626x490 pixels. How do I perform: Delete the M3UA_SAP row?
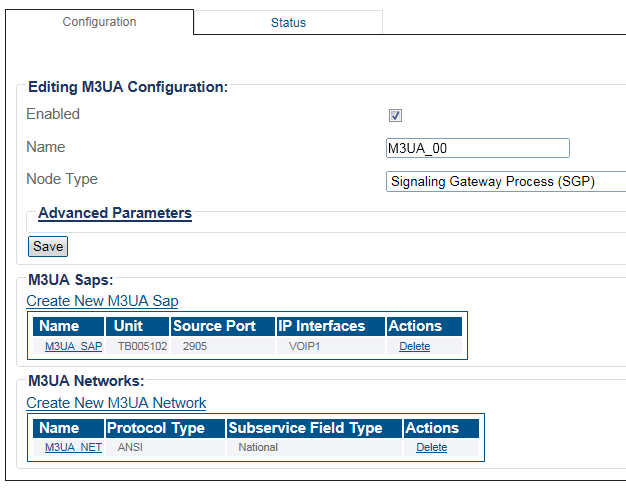coord(414,346)
